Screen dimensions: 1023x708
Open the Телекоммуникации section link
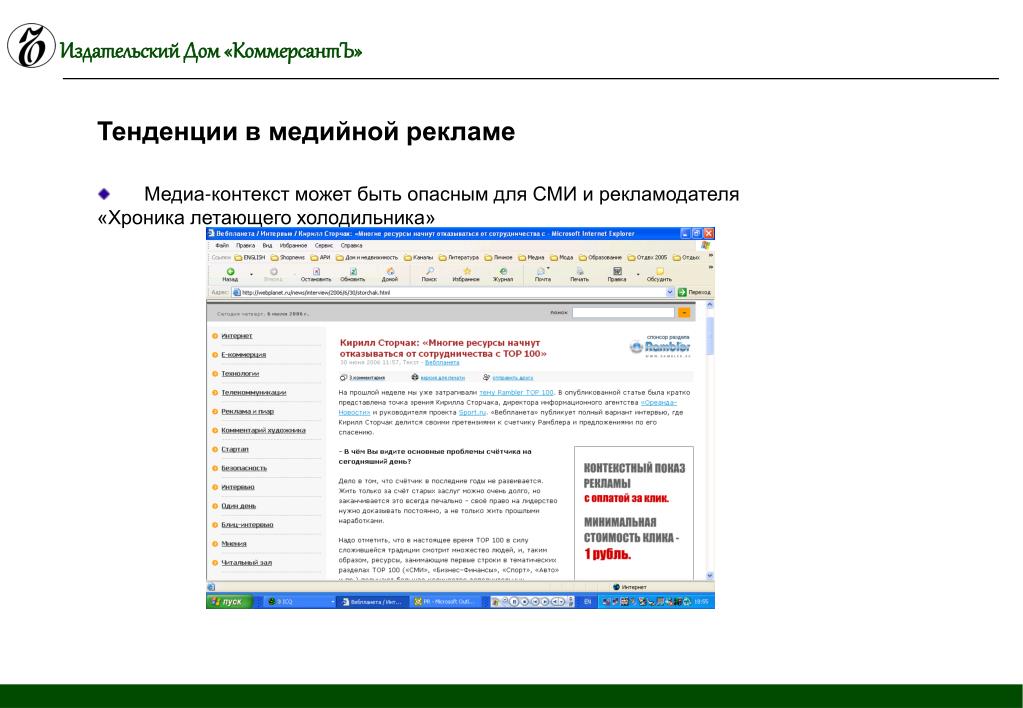point(253,393)
